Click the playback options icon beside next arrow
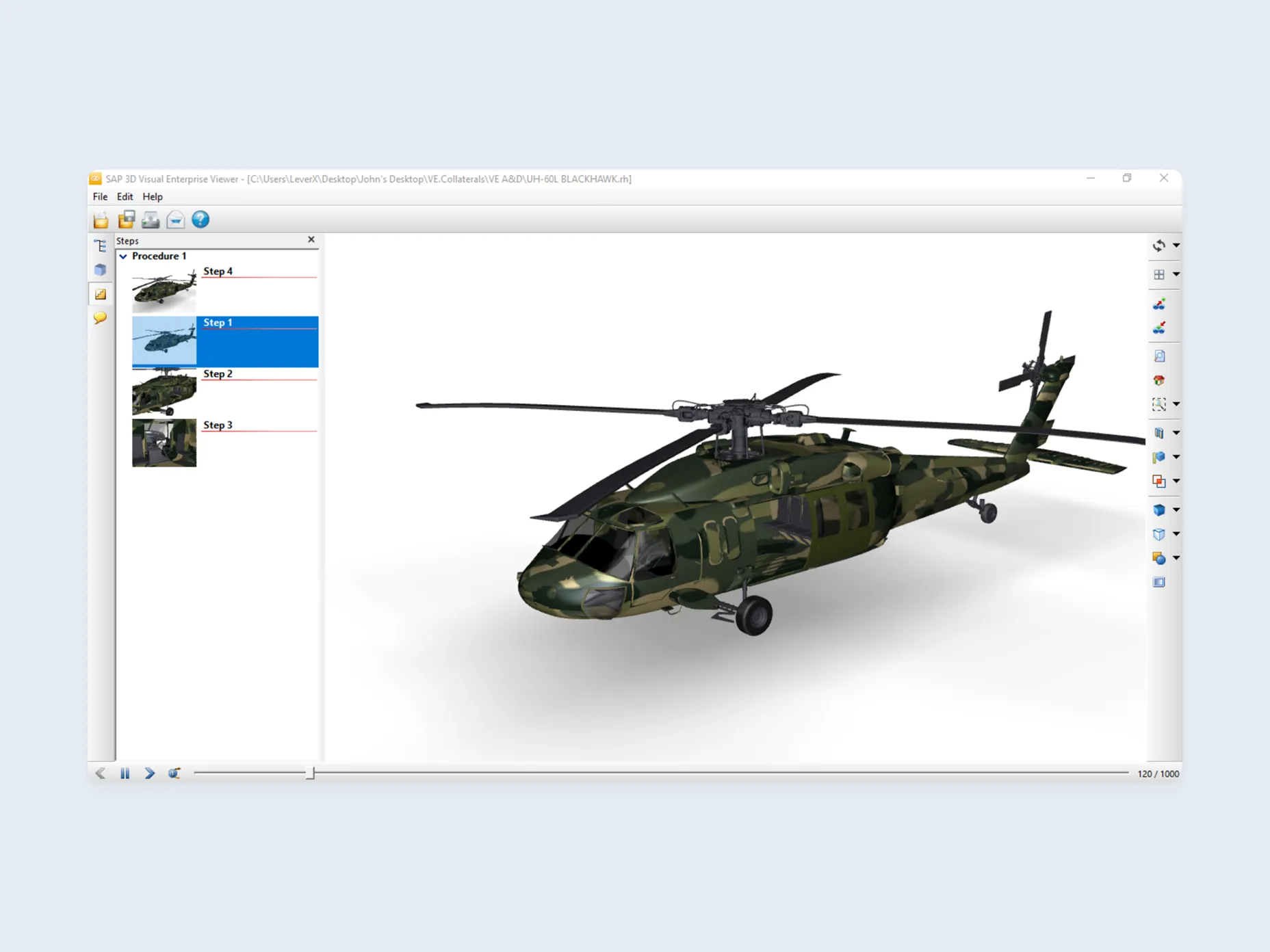1270x952 pixels. pos(174,773)
